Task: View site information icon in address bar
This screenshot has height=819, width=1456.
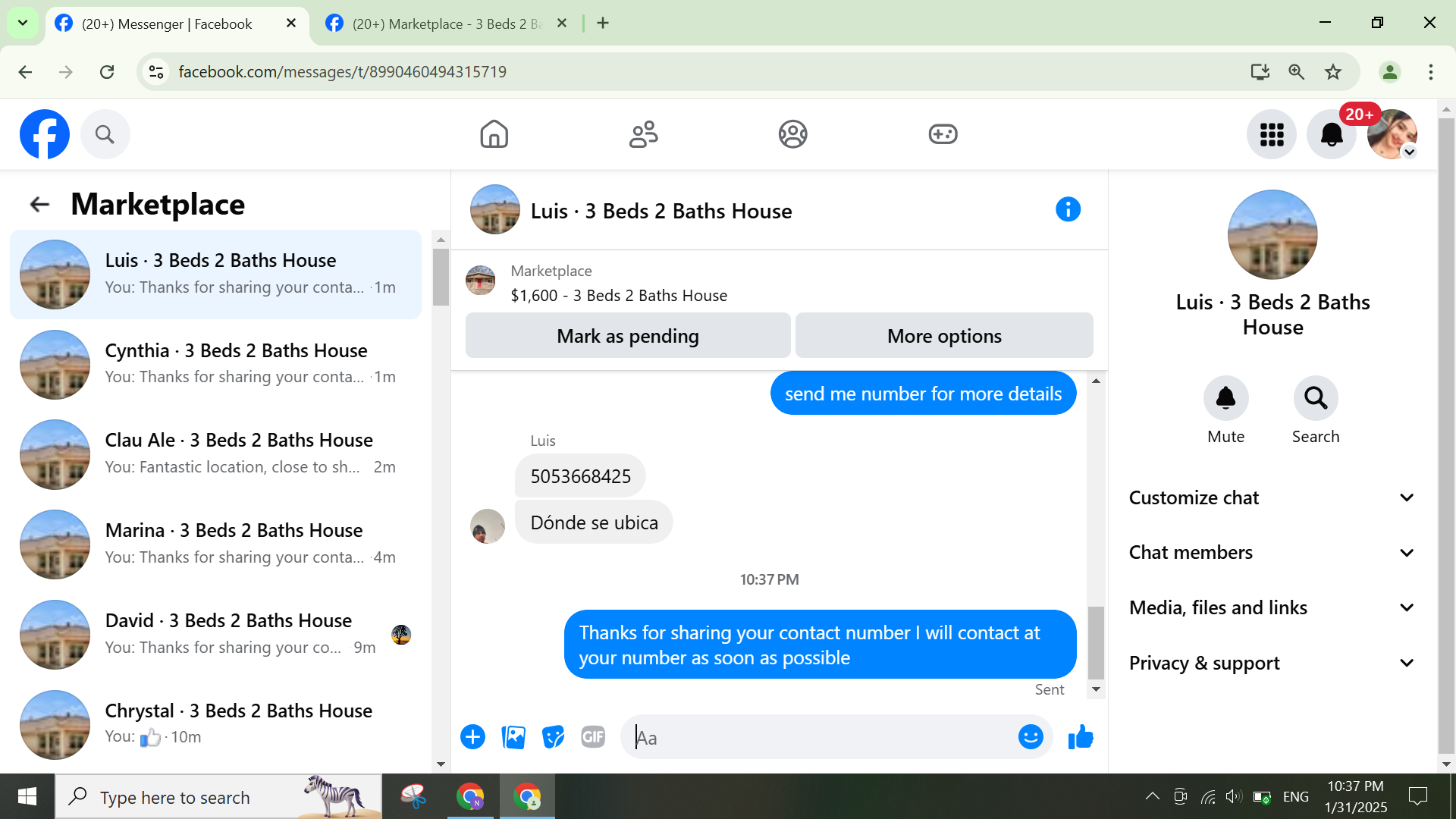Action: [156, 72]
